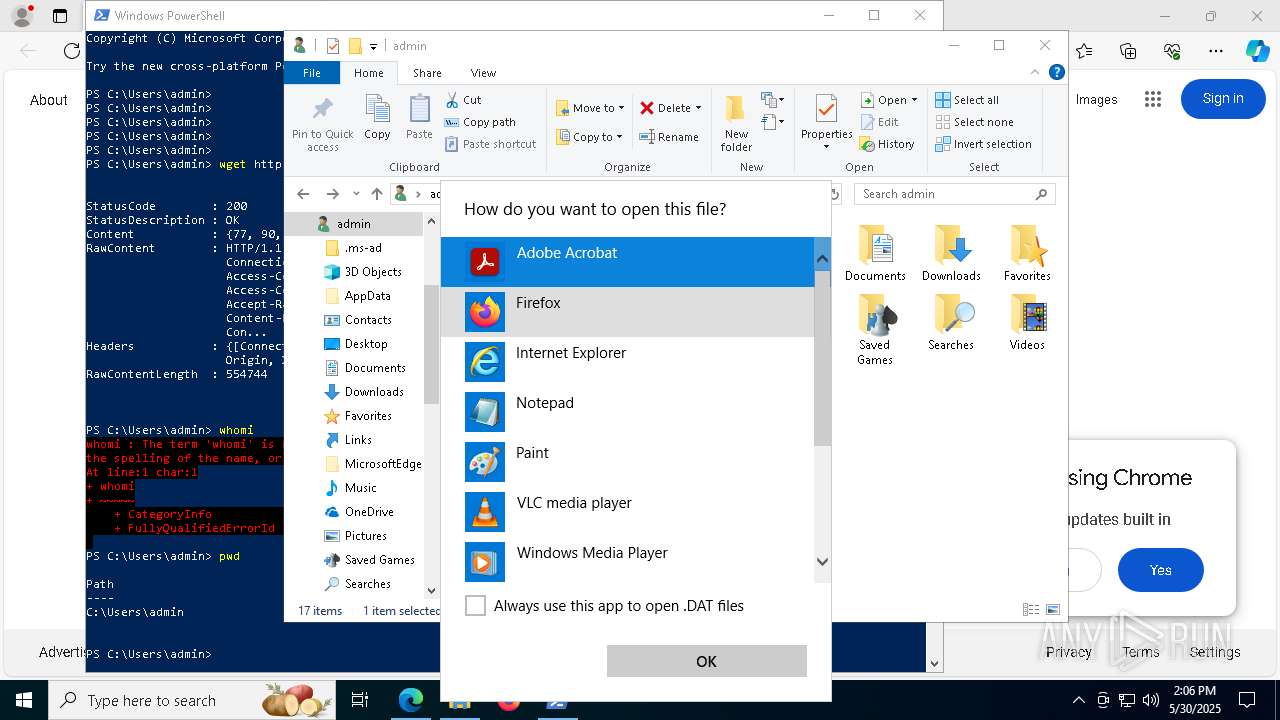
Task: Switch to large icons view in status bar
Action: point(1052,610)
